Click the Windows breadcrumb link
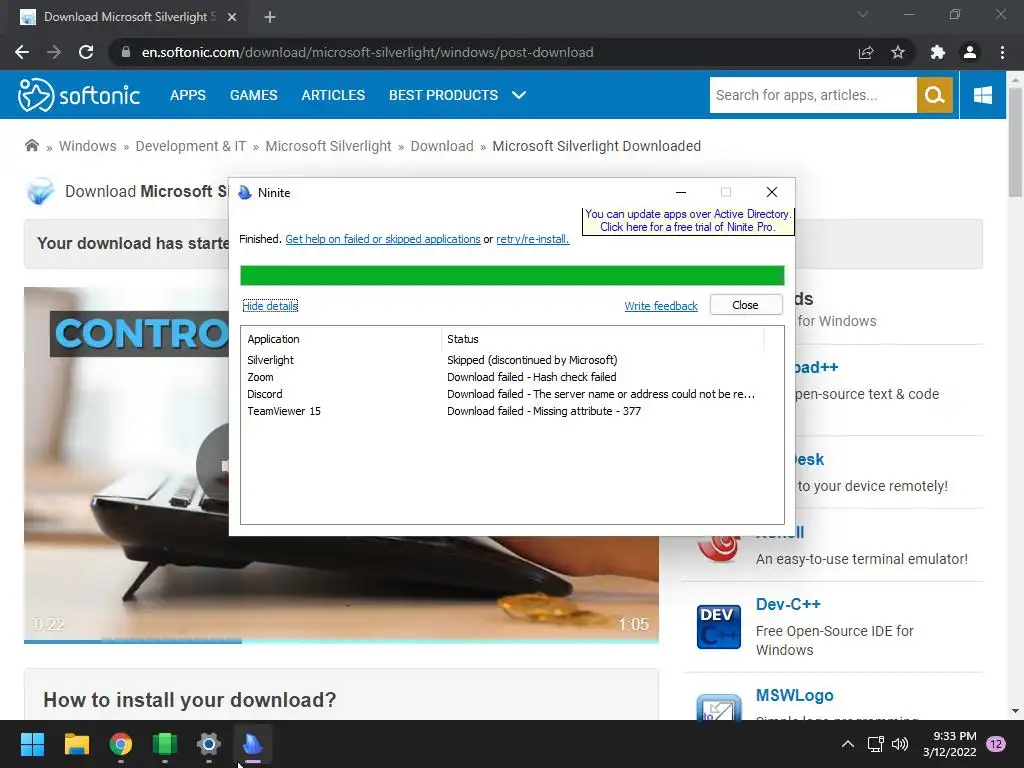 88,146
